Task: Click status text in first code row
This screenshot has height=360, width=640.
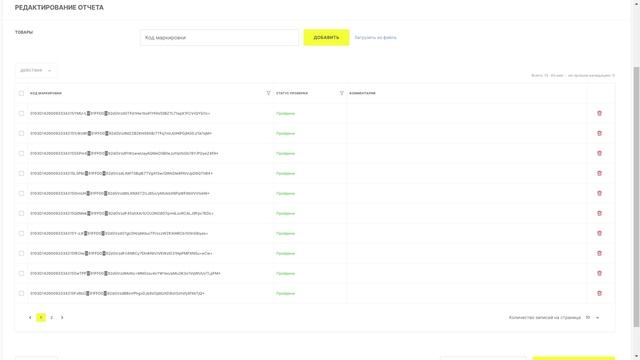Action: click(x=285, y=113)
